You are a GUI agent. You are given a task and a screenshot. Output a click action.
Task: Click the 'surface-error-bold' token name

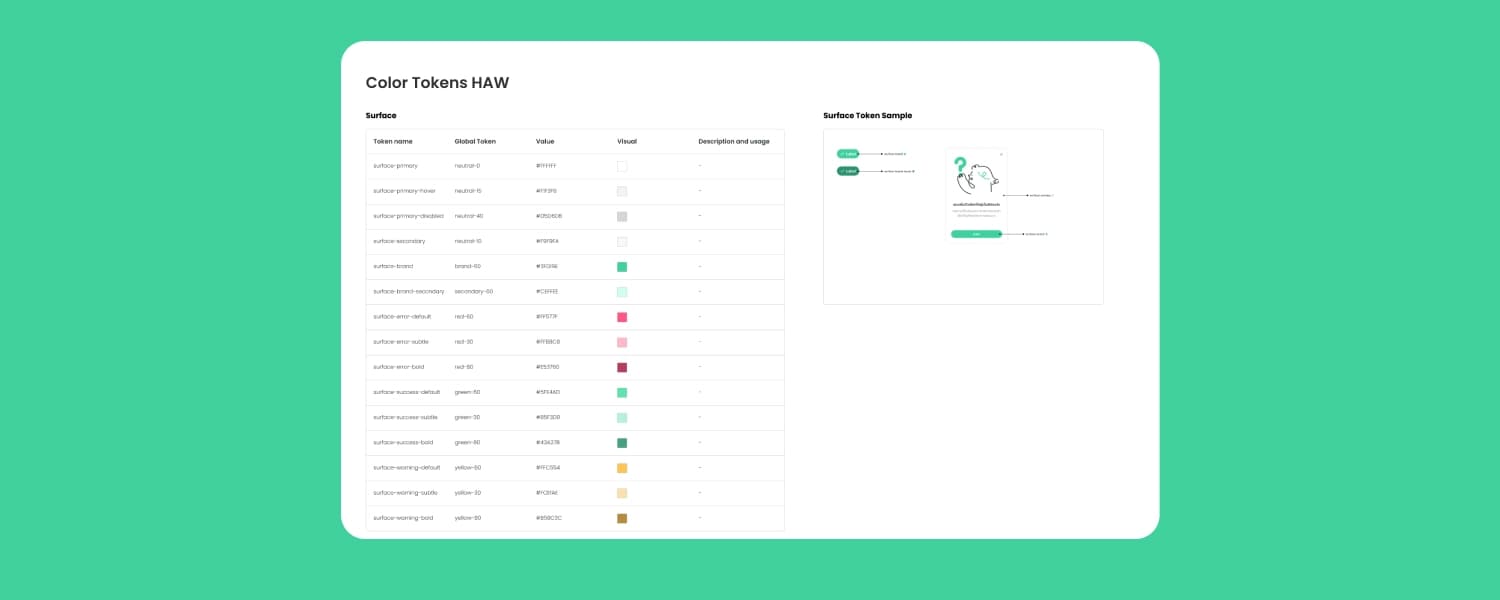(398, 367)
